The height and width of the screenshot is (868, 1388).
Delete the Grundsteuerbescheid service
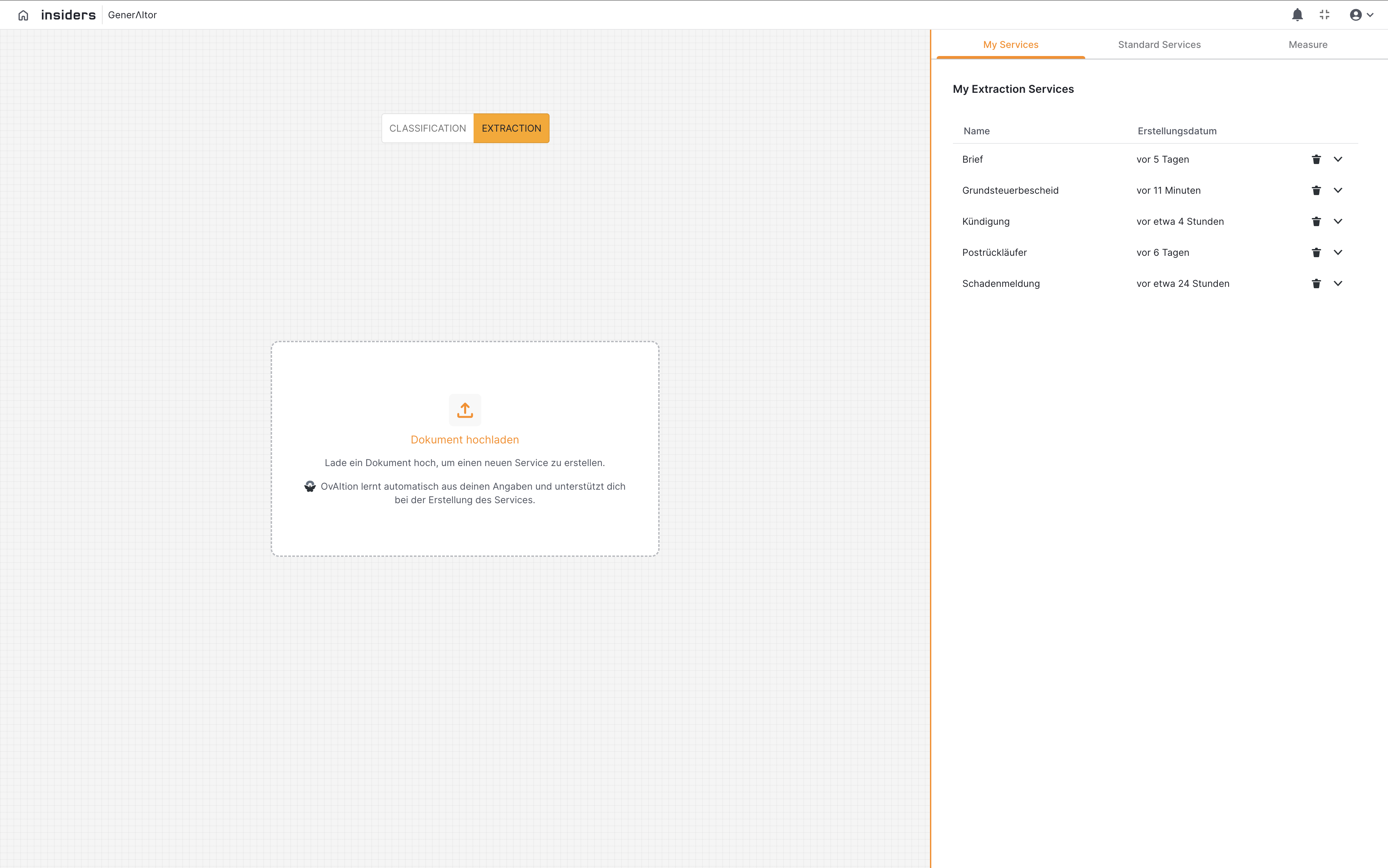[1316, 191]
